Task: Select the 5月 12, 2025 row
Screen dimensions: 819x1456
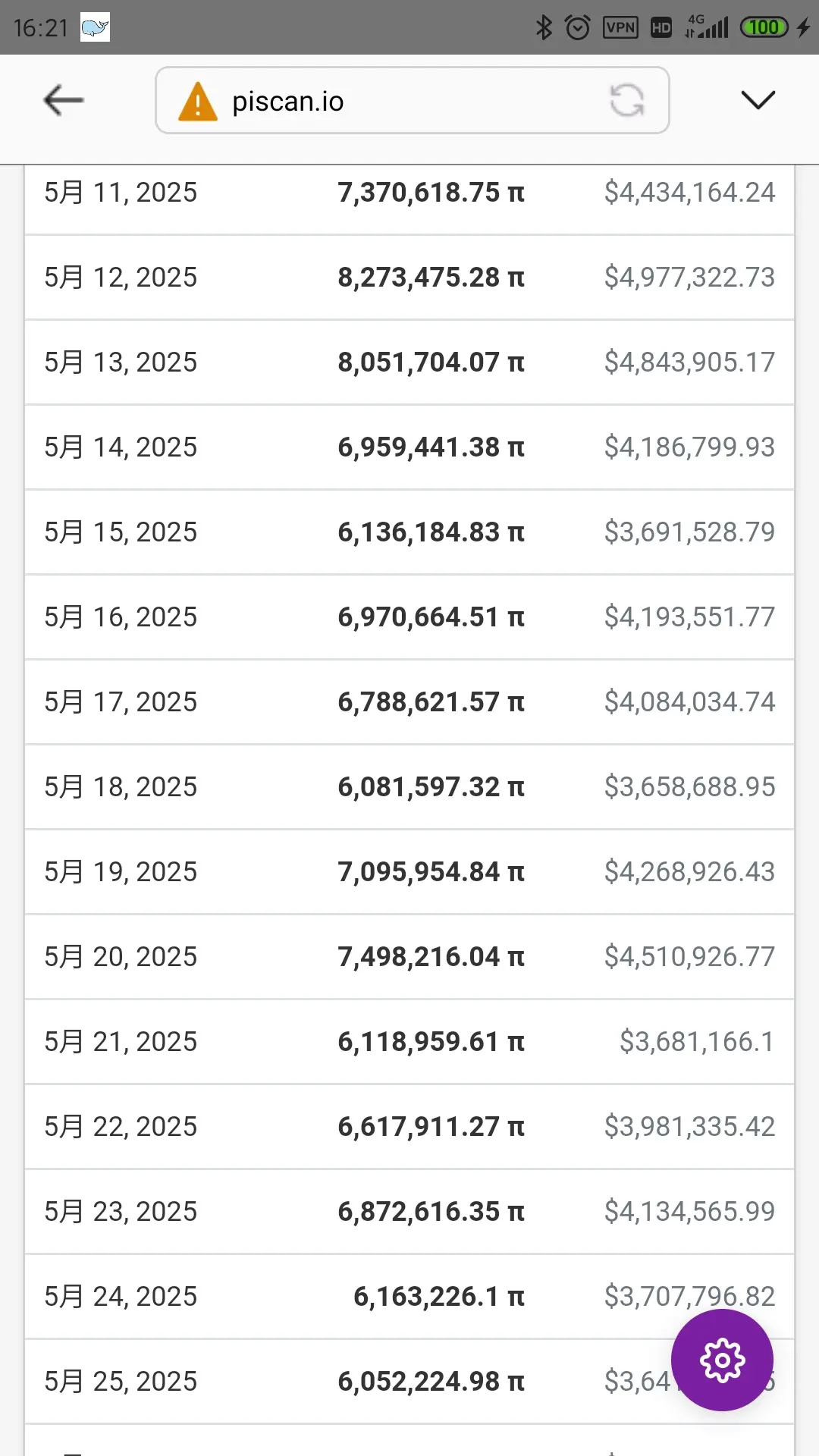Action: (409, 278)
